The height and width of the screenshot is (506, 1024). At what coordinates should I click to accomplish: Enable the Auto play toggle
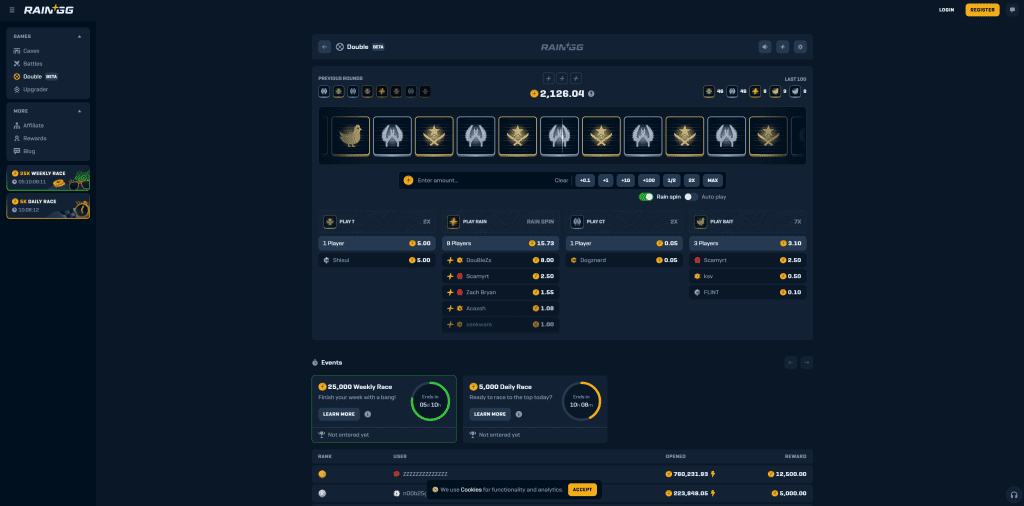[x=691, y=197]
